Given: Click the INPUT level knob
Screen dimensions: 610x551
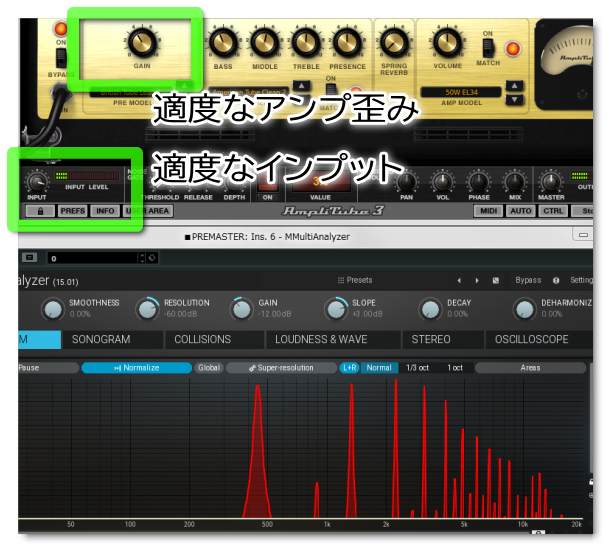Looking at the screenshot, I should pos(37,182).
